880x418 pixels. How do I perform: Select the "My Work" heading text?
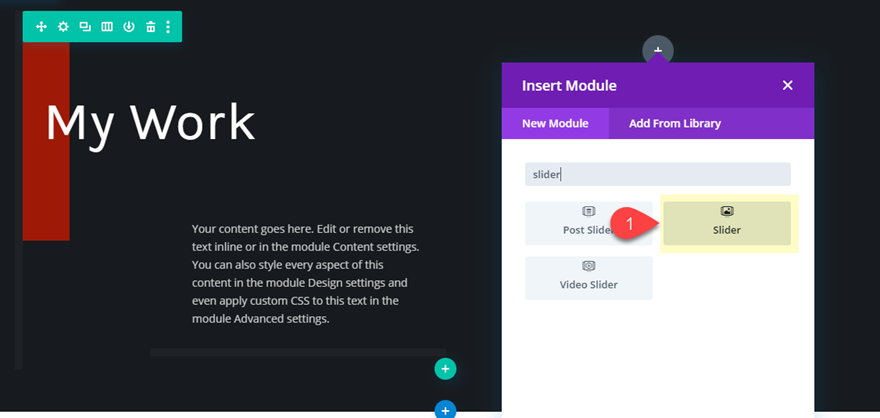150,122
